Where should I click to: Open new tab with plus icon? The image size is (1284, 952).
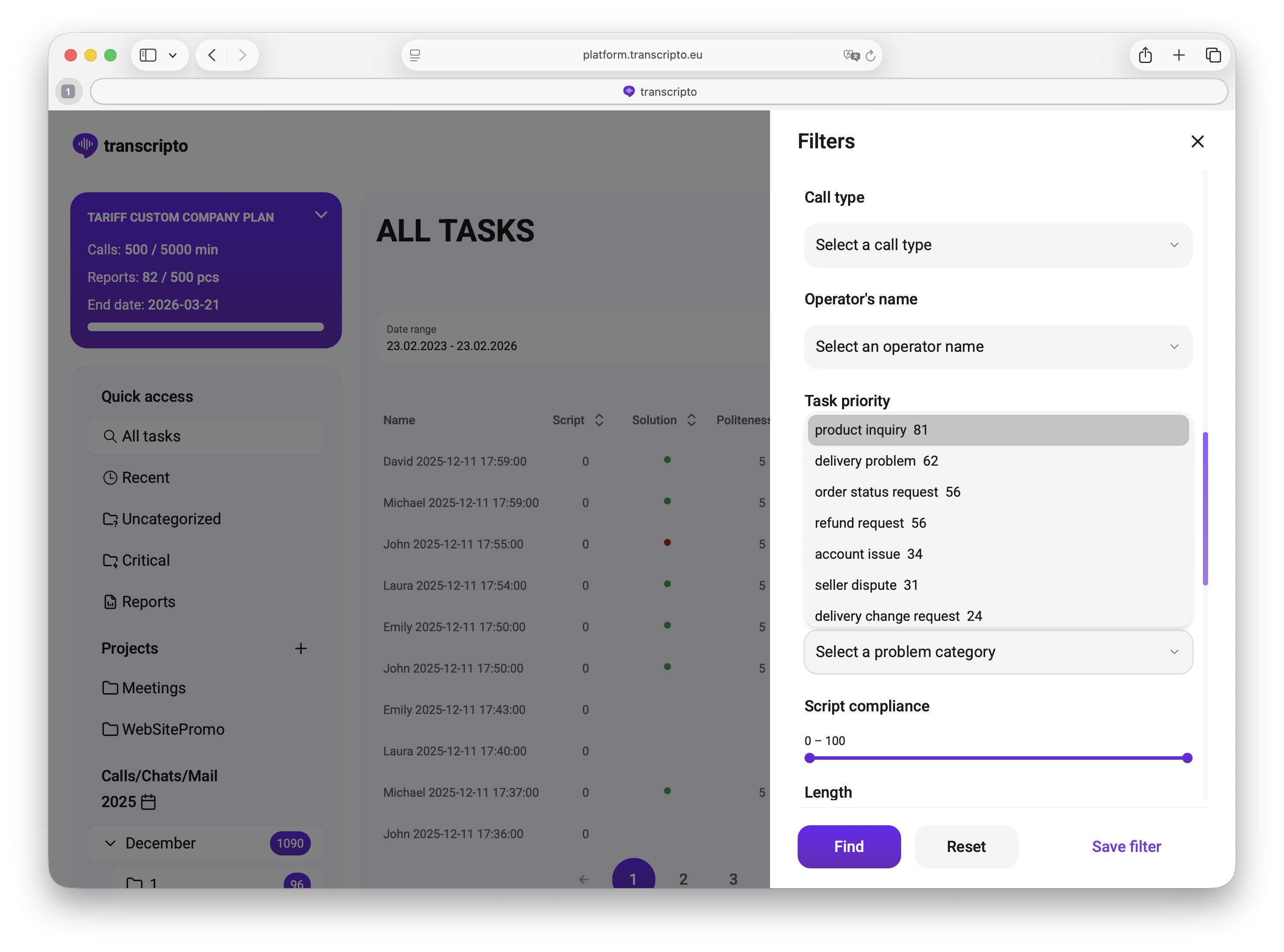pyautogui.click(x=1178, y=55)
